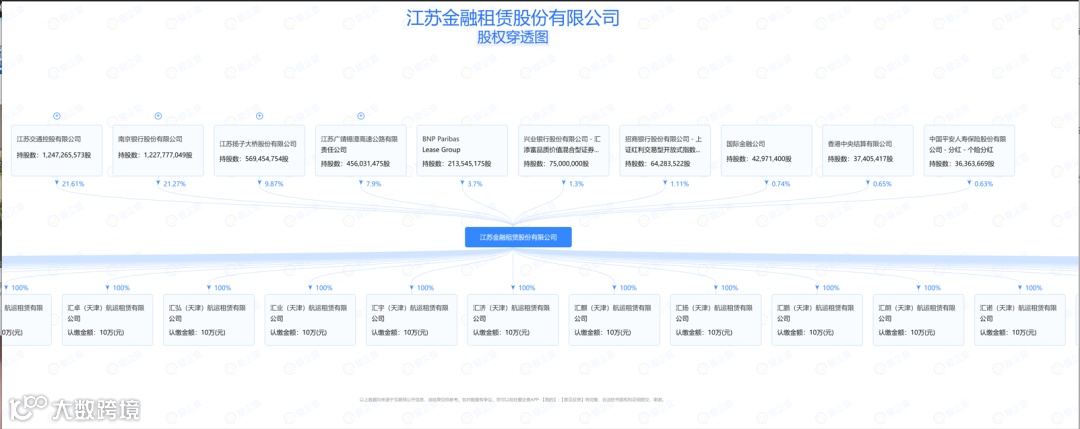This screenshot has width=1080, height=429.
Task: Expand shareholders above 江苏扬子大桥股份有限公司
Action: tap(260, 116)
